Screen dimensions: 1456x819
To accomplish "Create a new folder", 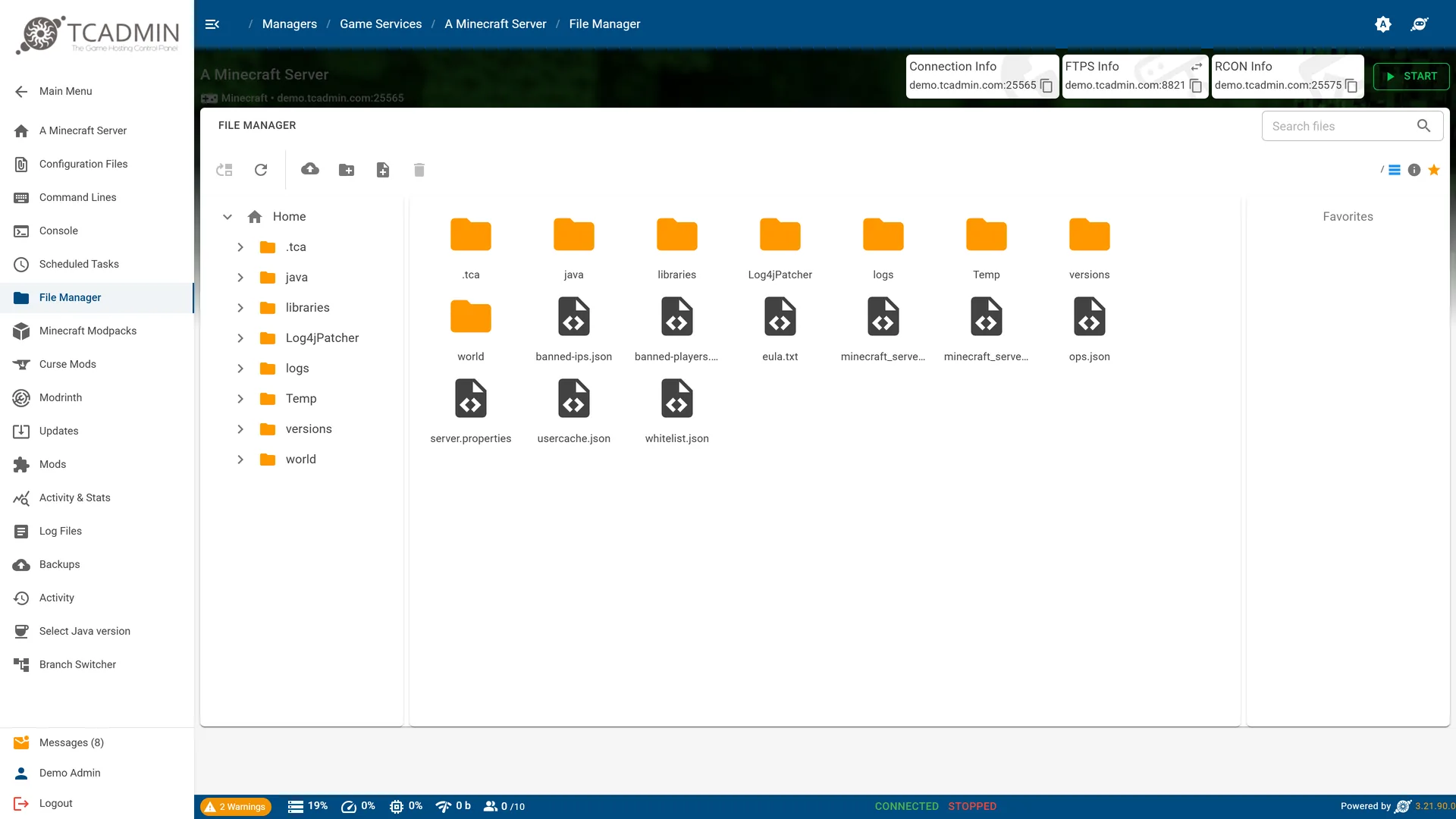I will point(347,170).
